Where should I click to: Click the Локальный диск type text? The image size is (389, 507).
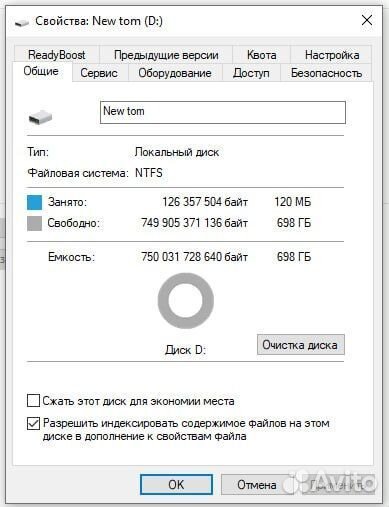tap(177, 152)
